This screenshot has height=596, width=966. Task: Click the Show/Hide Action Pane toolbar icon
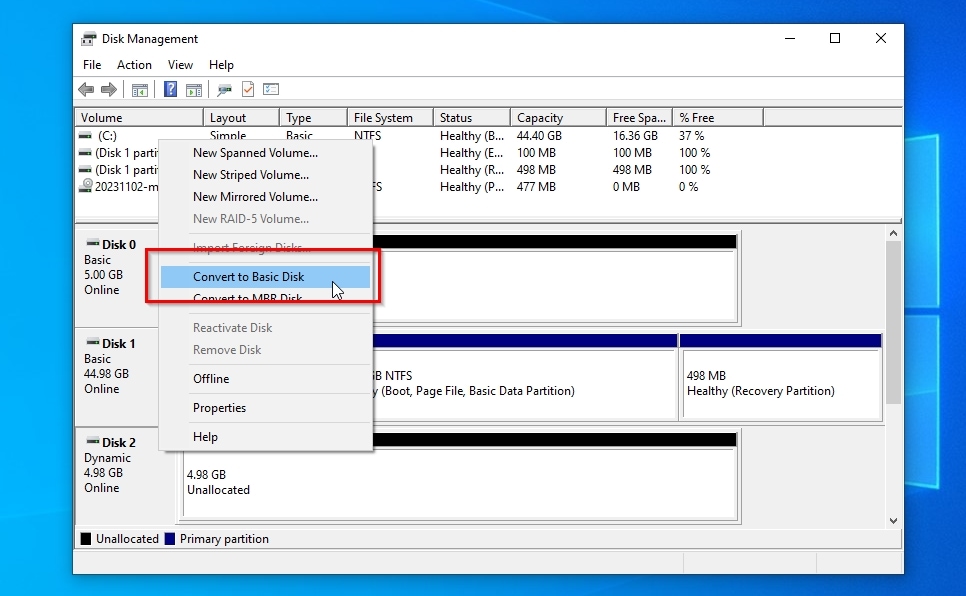194,90
